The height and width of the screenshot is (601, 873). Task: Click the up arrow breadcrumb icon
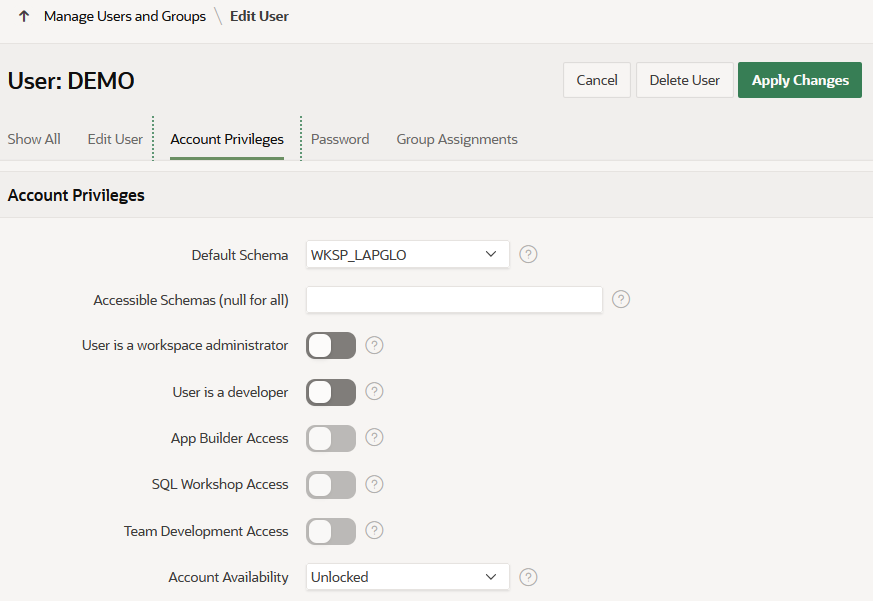[24, 16]
